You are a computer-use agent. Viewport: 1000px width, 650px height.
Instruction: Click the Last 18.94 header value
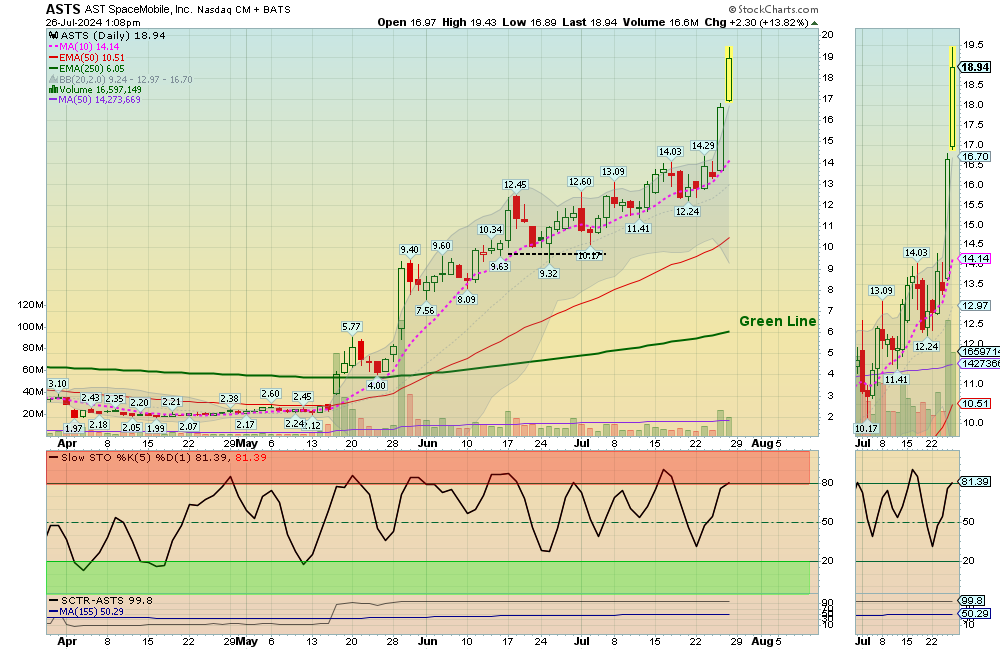(590, 22)
